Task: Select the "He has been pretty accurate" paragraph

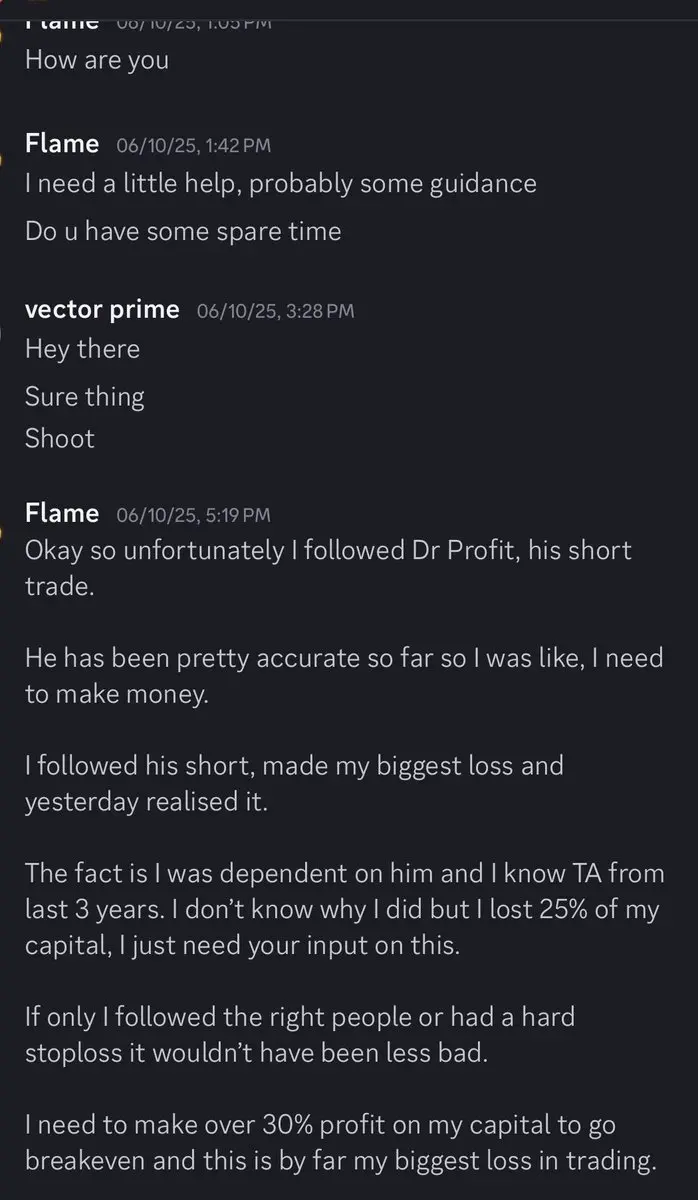Action: point(343,677)
